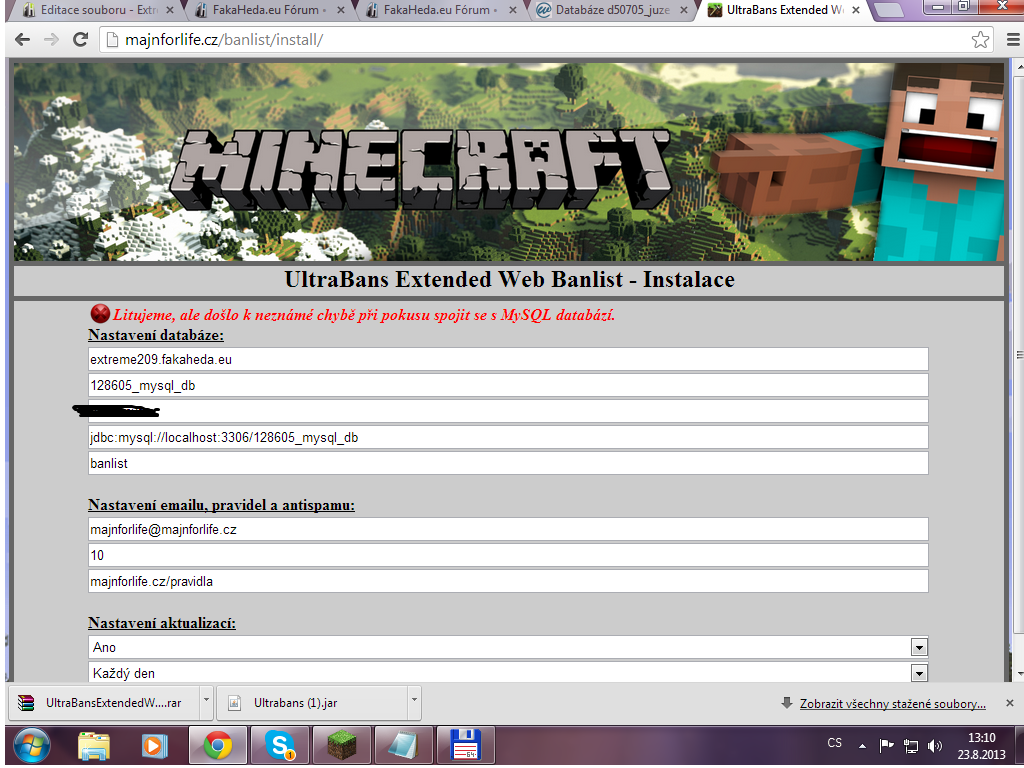The width and height of the screenshot is (1024, 768).
Task: Open the downloaded Ultrabans (1).jar file
Action: [312, 703]
